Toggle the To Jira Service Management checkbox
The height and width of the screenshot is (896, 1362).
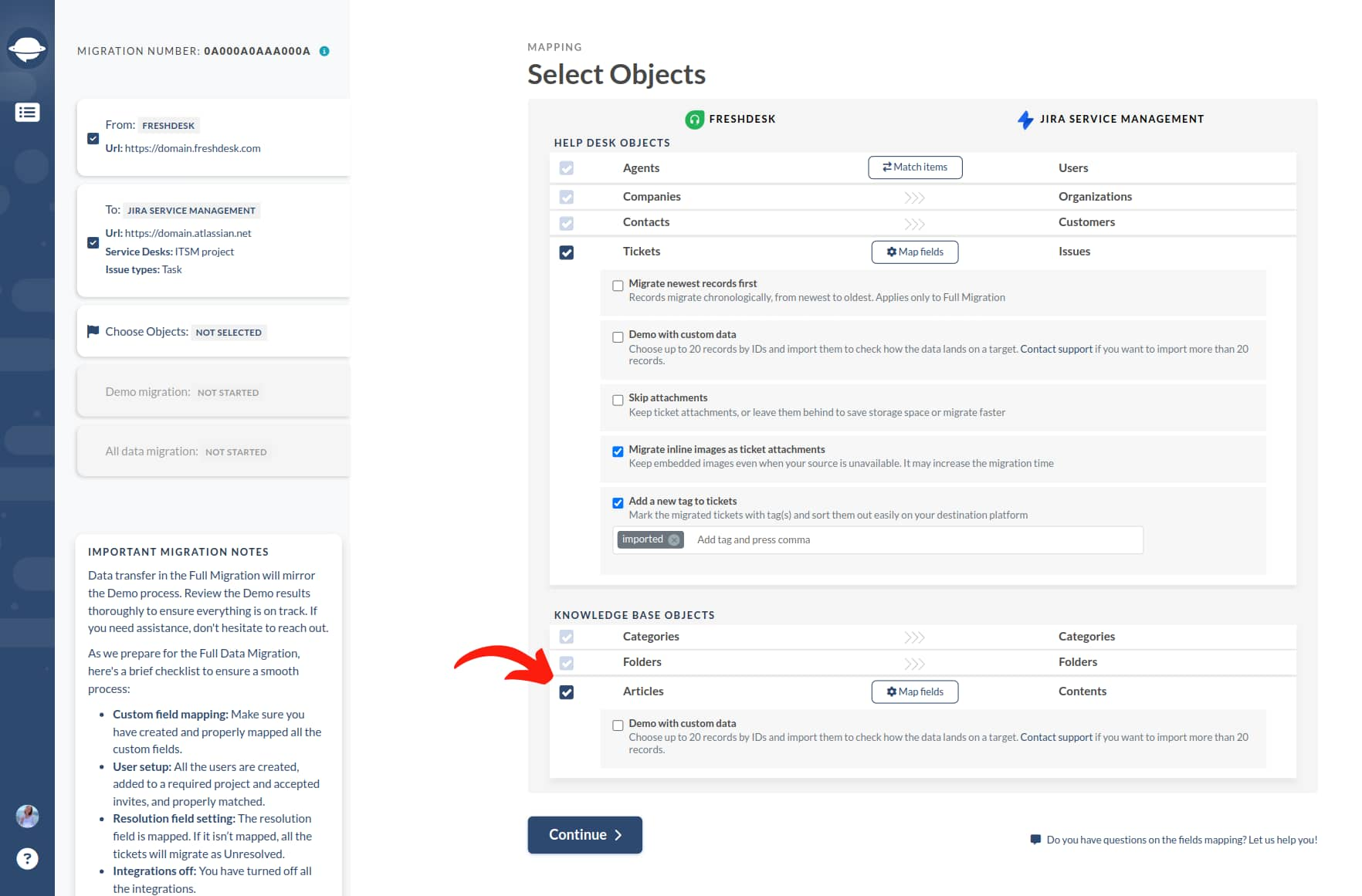coord(93,242)
